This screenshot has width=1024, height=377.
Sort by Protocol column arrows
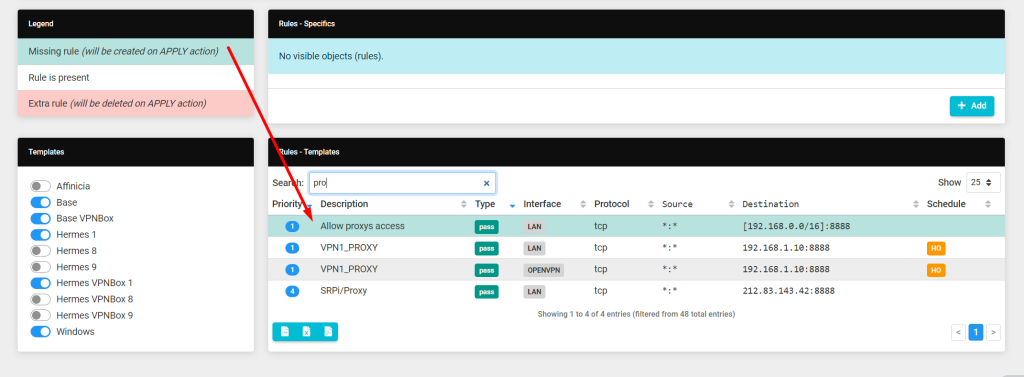(x=651, y=205)
